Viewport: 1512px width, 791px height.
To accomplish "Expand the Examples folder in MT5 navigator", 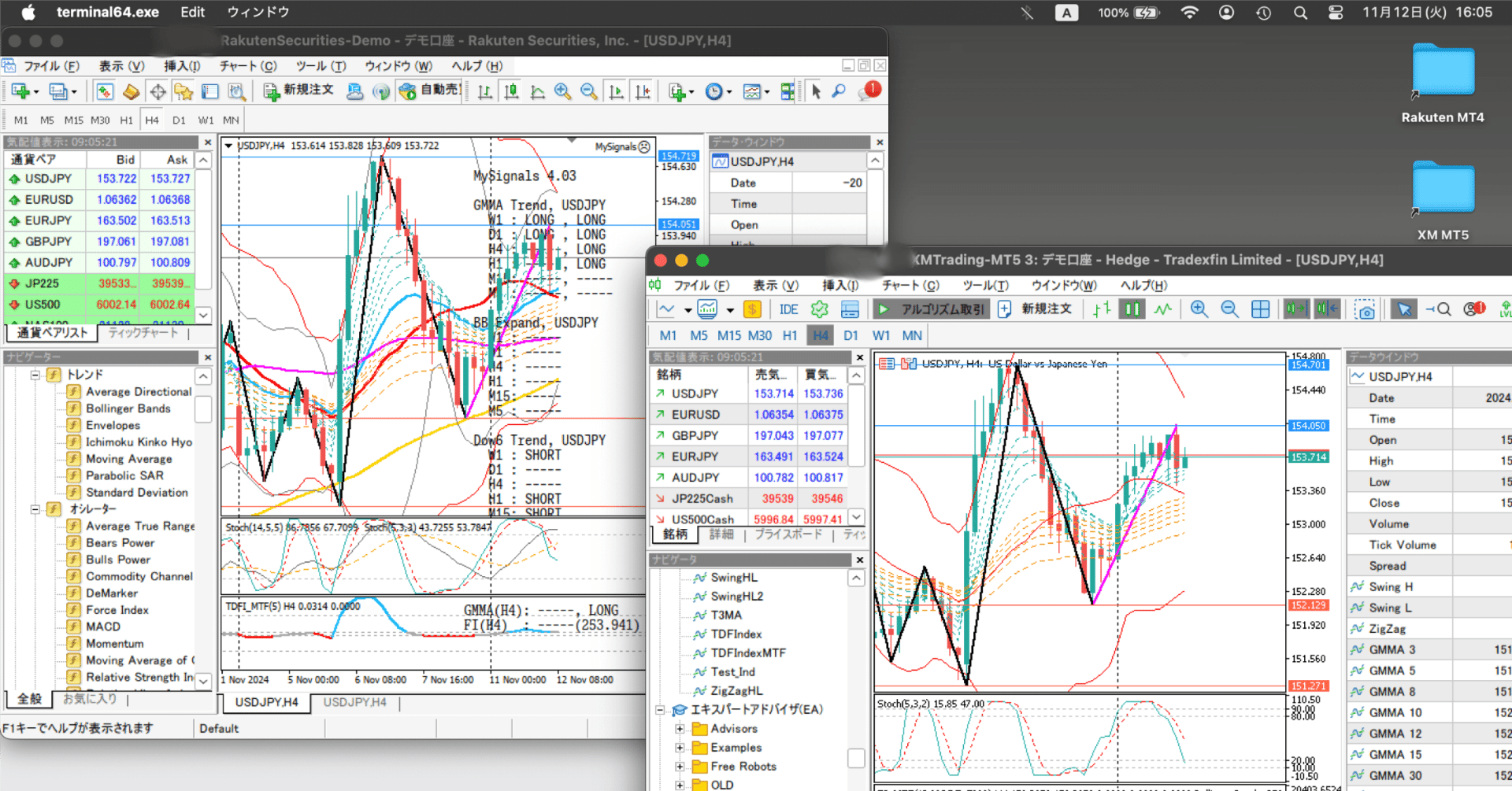I will 680,748.
